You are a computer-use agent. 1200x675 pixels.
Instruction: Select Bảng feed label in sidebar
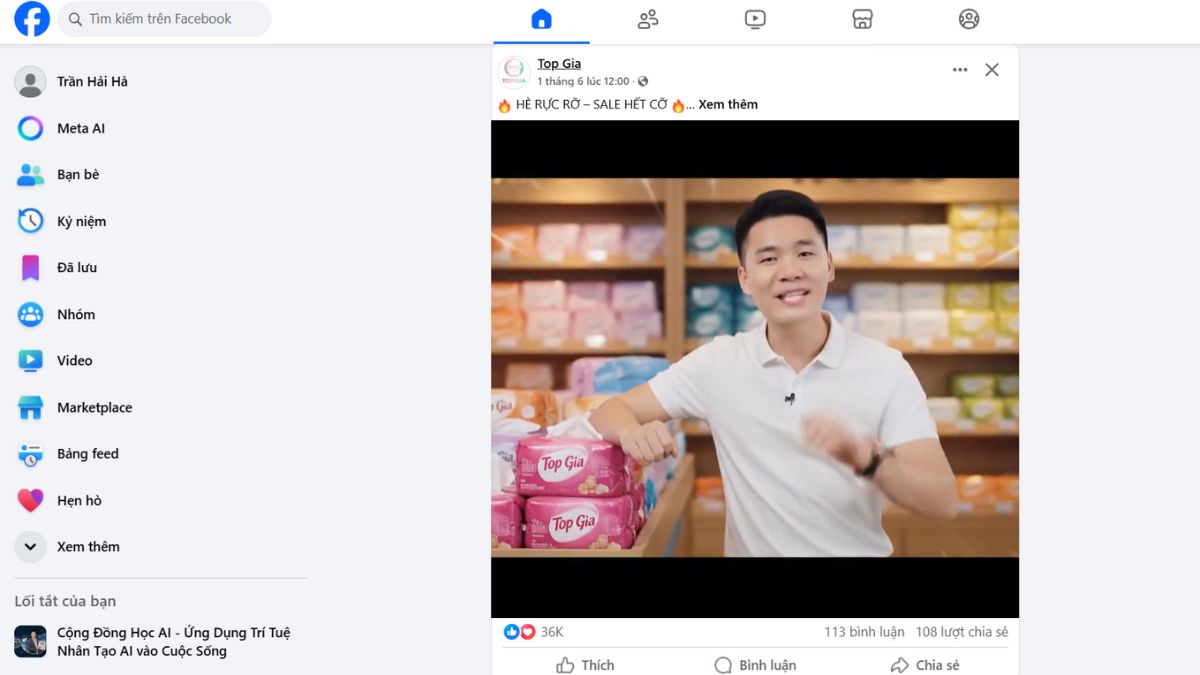tap(88, 454)
